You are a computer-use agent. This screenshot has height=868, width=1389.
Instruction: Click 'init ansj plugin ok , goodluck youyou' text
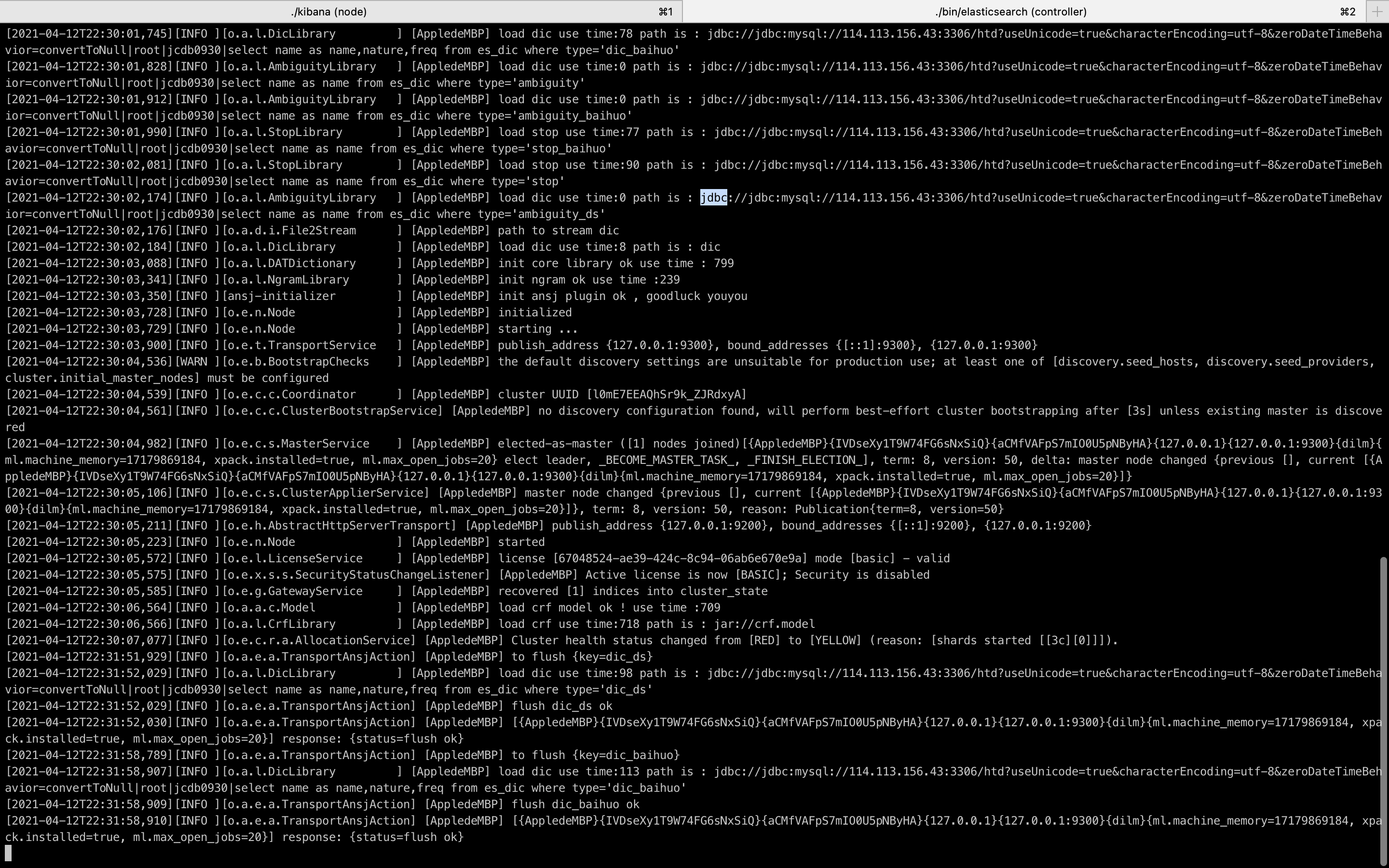tap(622, 296)
